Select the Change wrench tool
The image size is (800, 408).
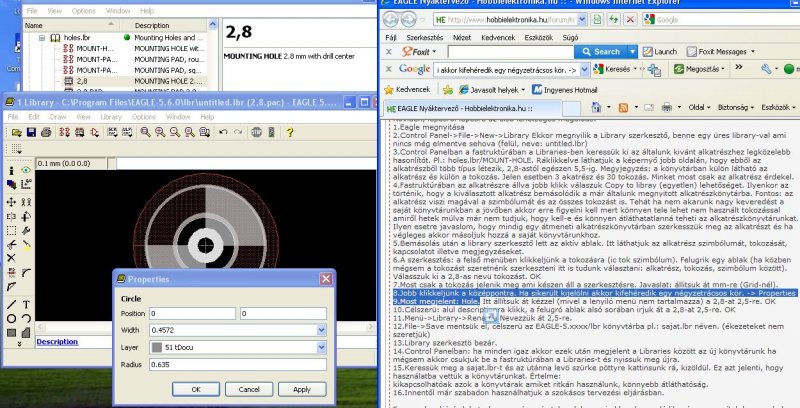click(x=26, y=231)
